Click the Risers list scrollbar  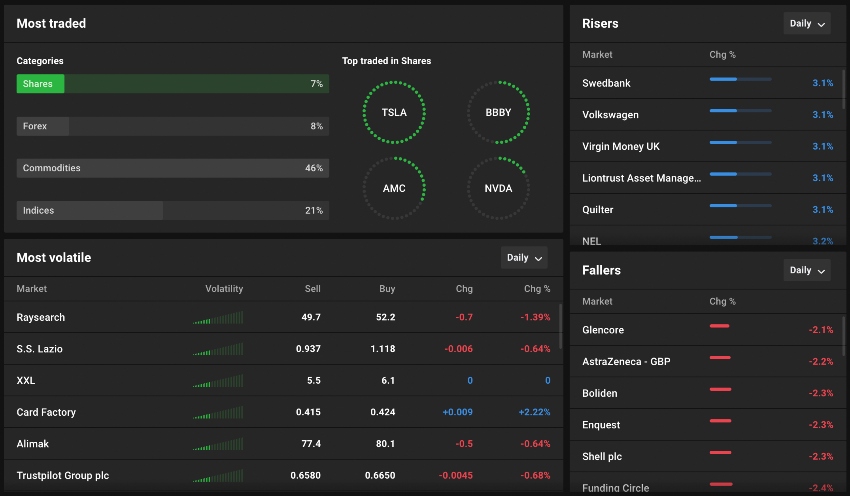tap(843, 89)
